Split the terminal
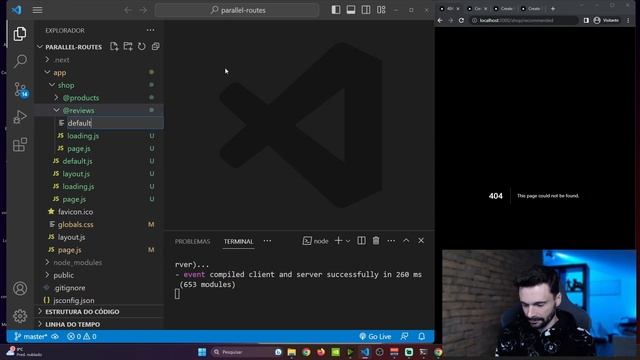This screenshot has height=360, width=640. click(361, 241)
